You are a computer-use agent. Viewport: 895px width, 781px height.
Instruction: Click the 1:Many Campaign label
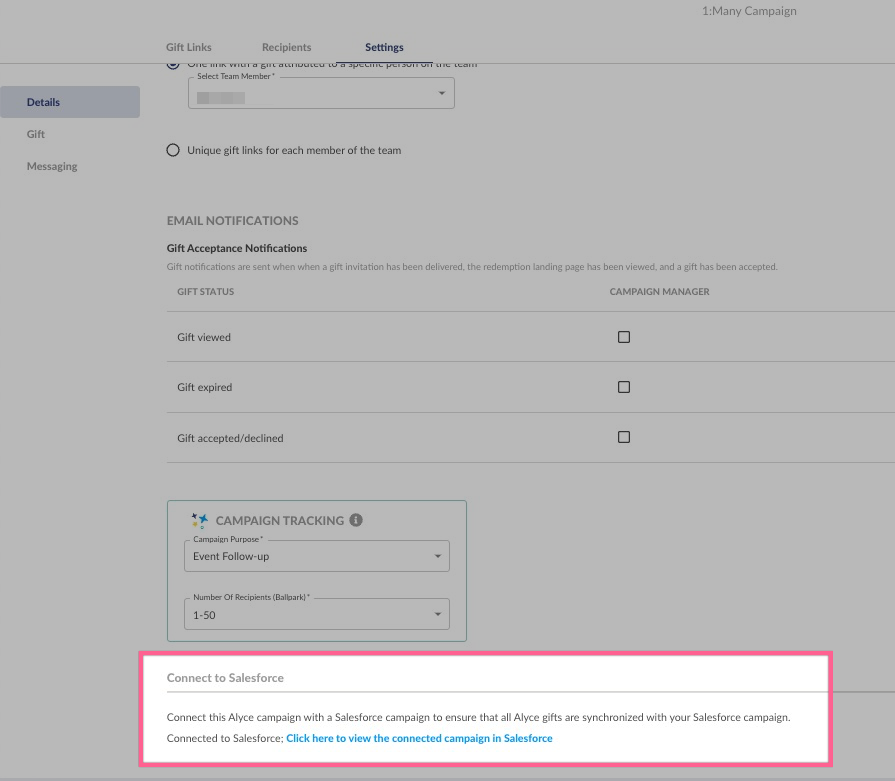click(x=749, y=11)
